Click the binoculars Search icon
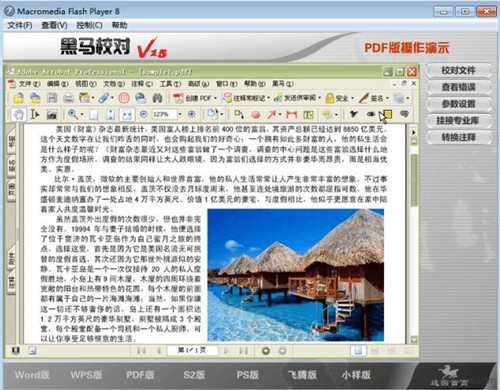Viewport: 500px width, 390px height. pyautogui.click(x=157, y=98)
